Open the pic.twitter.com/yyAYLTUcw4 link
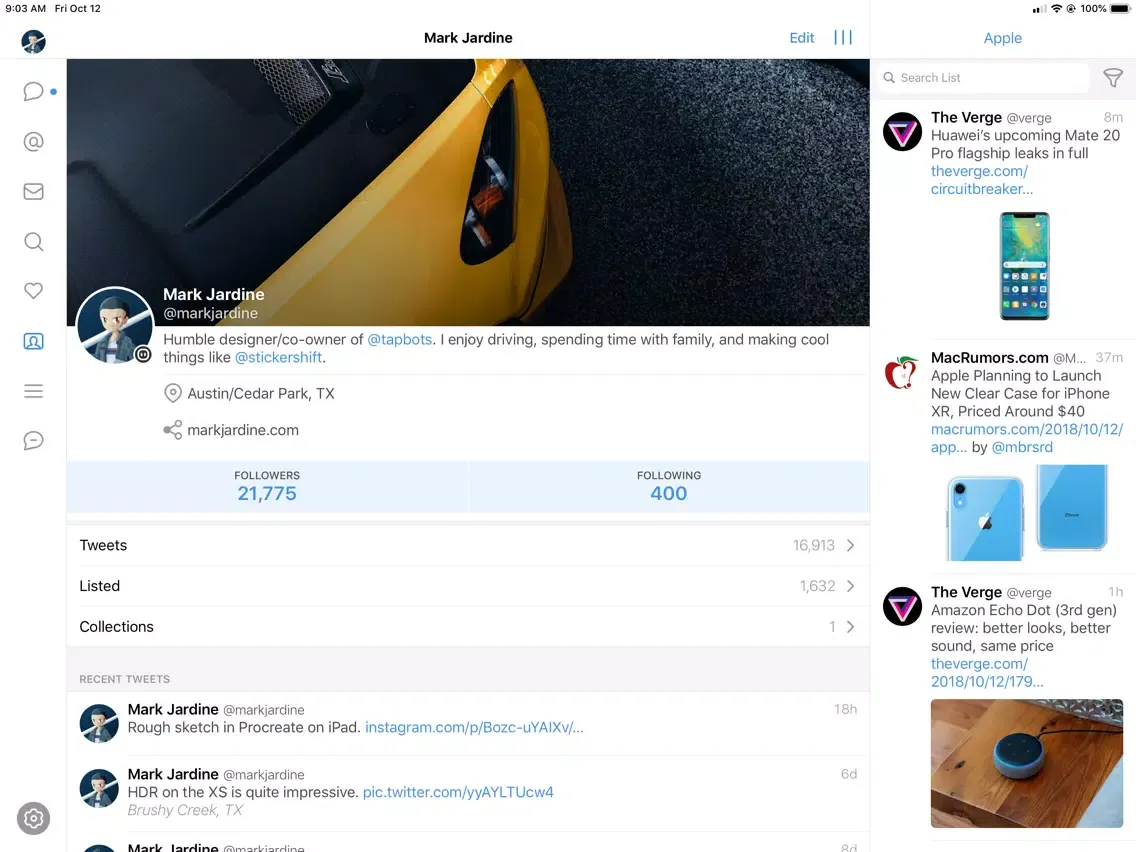The image size is (1136, 852). click(x=458, y=792)
